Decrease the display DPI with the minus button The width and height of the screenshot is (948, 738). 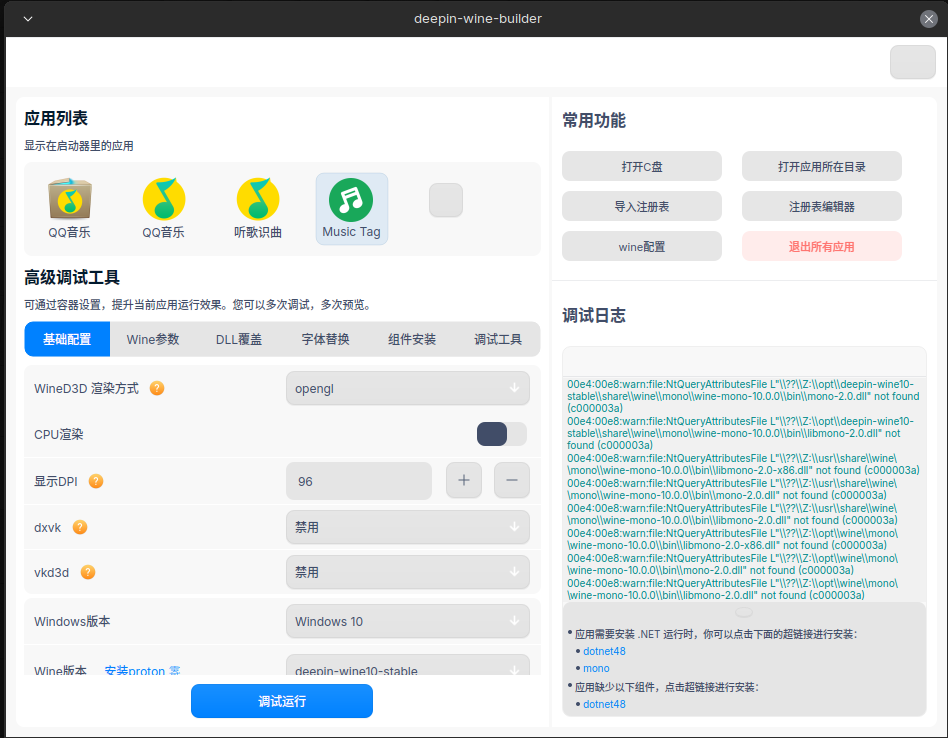point(511,481)
